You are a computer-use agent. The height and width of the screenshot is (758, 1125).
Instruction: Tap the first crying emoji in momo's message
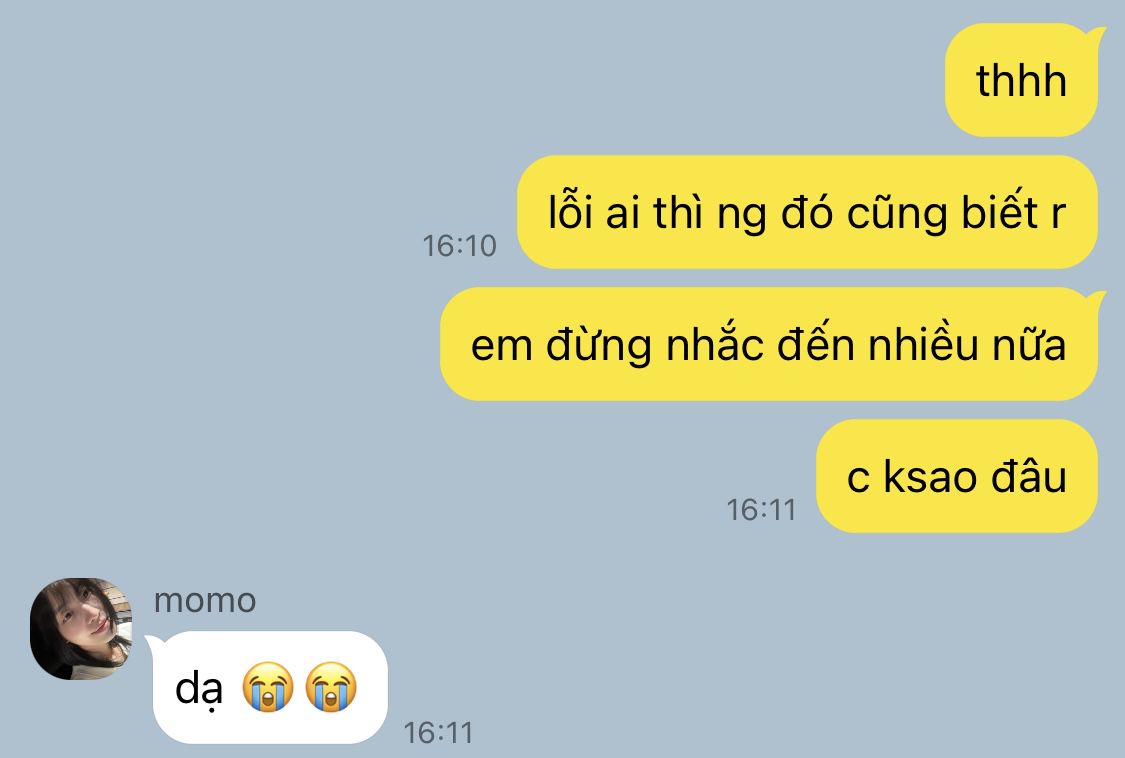point(268,687)
